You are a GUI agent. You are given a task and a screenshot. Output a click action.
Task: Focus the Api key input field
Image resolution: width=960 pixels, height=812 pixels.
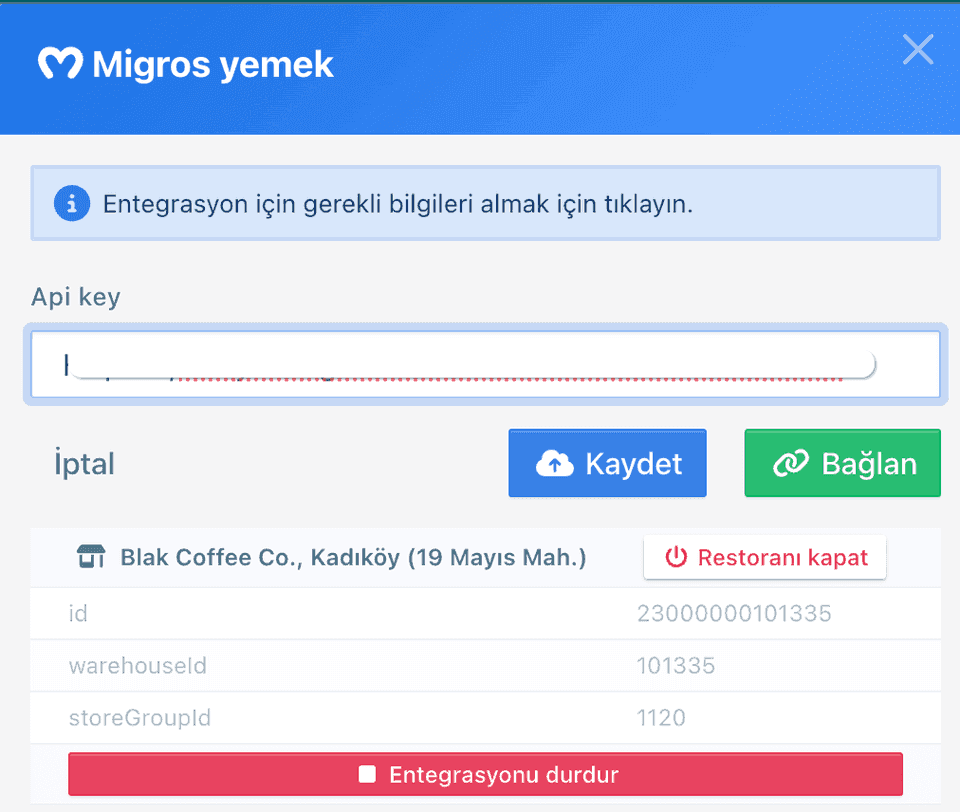click(486, 364)
